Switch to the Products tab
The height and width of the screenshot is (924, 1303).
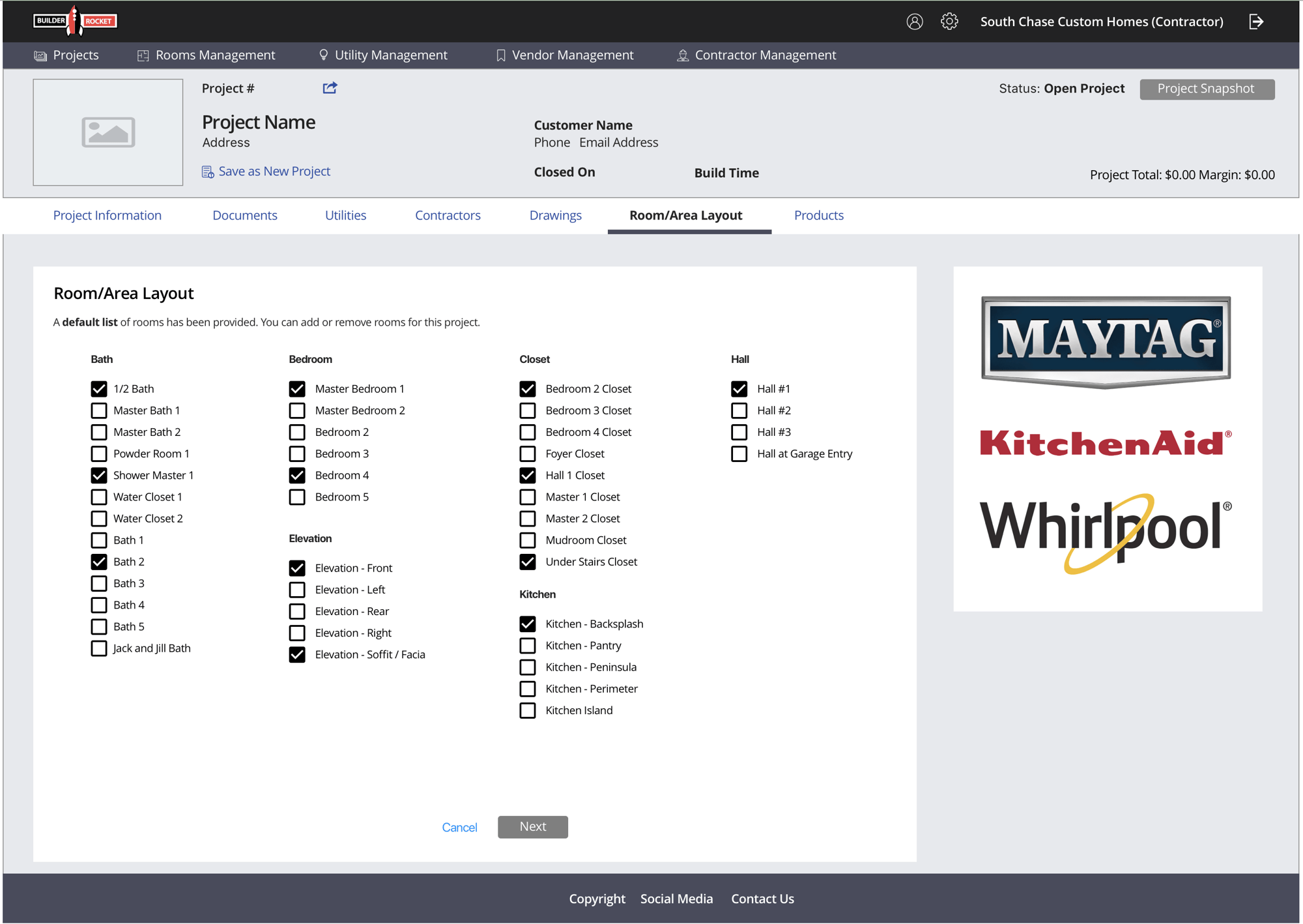(x=818, y=215)
